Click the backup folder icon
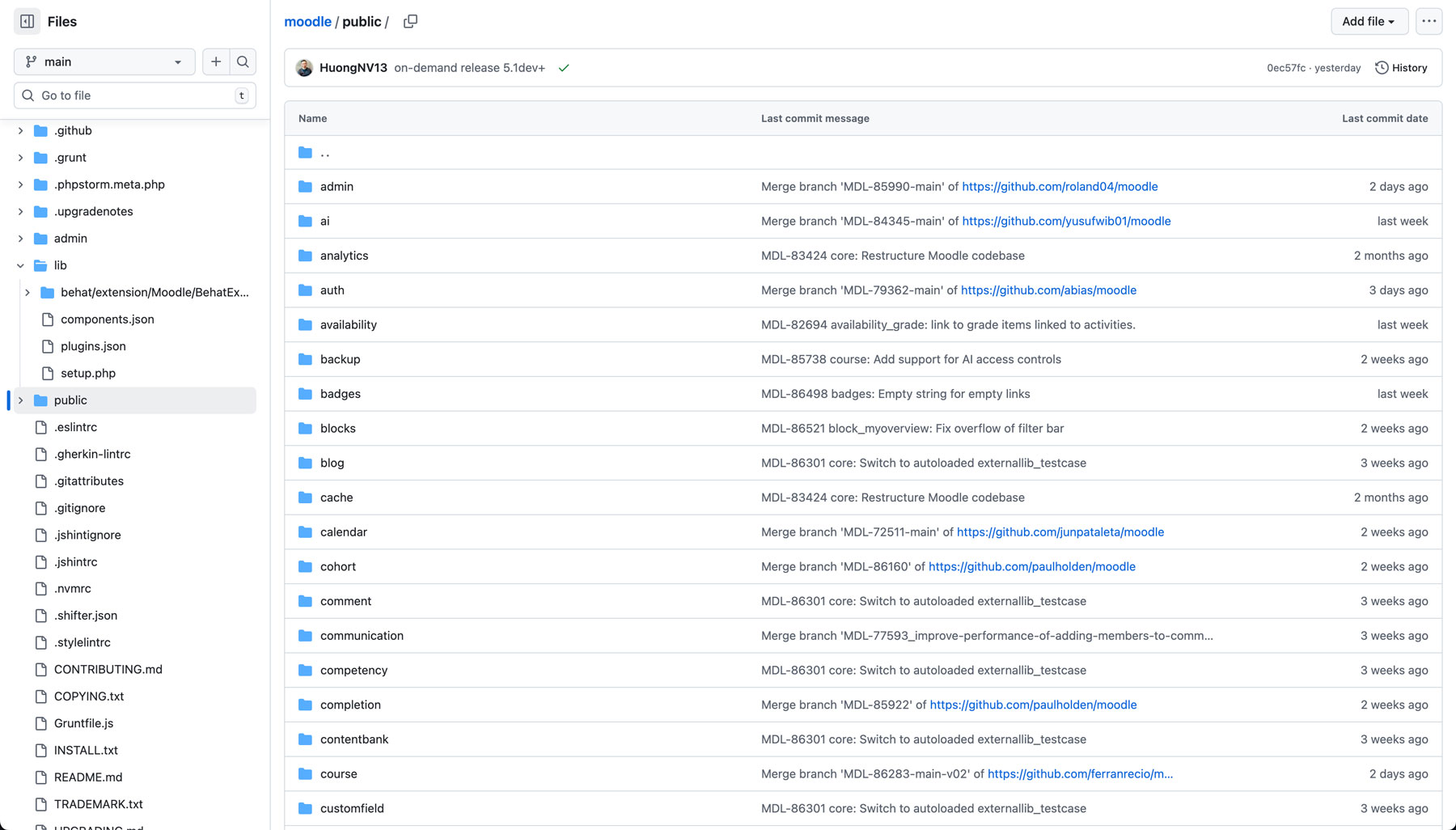Viewport: 1456px width, 830px height. tap(305, 359)
